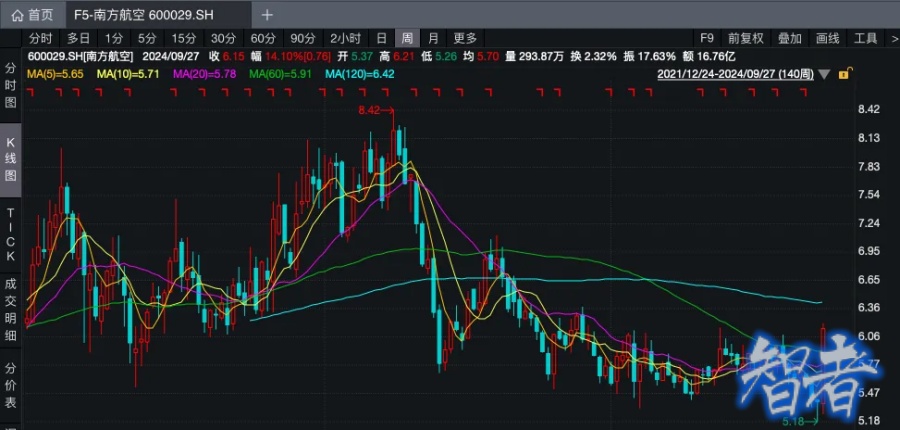Click the MA(10)=5.71 indicator label
Screen dimensions: 900x430
(x=128, y=73)
